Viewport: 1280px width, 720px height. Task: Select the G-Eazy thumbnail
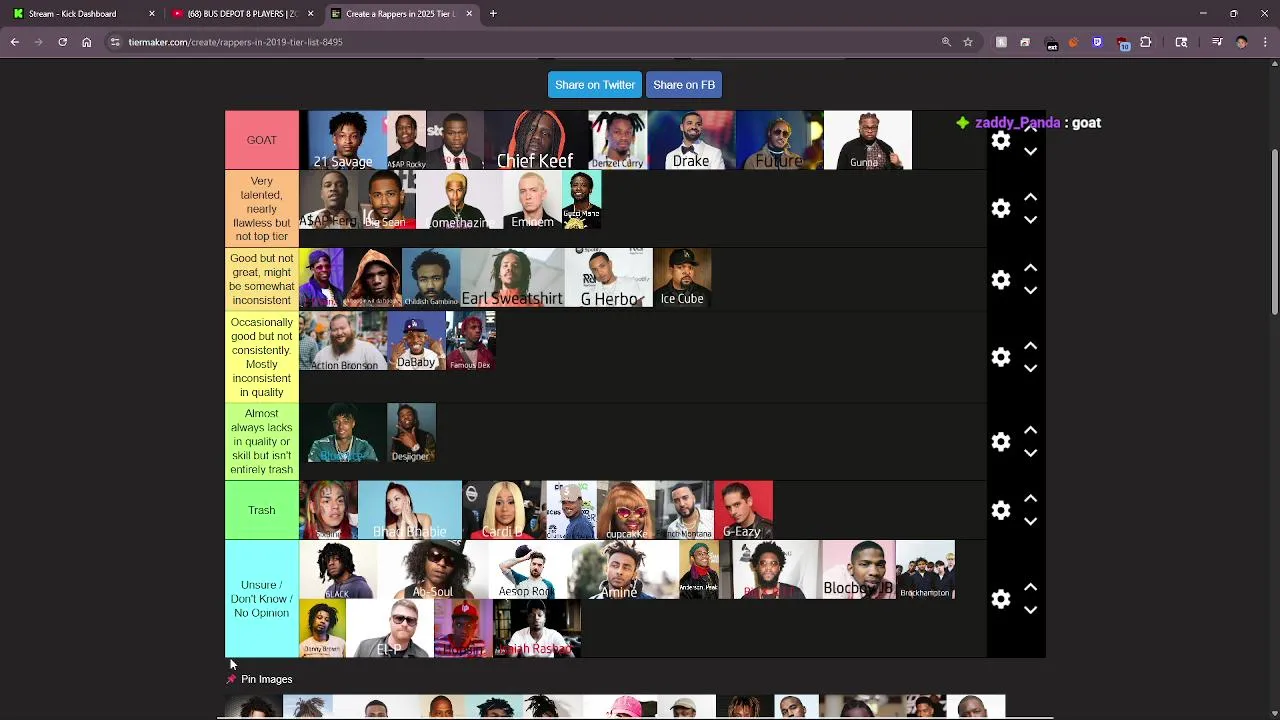pos(743,510)
